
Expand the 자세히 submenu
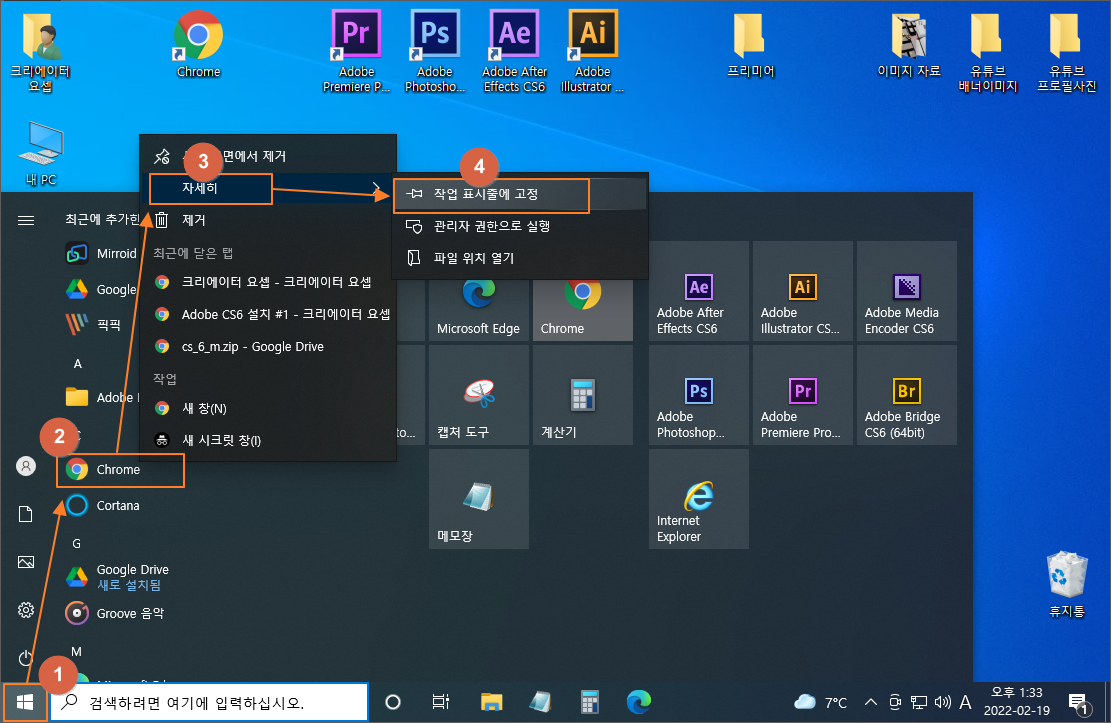click(268, 189)
